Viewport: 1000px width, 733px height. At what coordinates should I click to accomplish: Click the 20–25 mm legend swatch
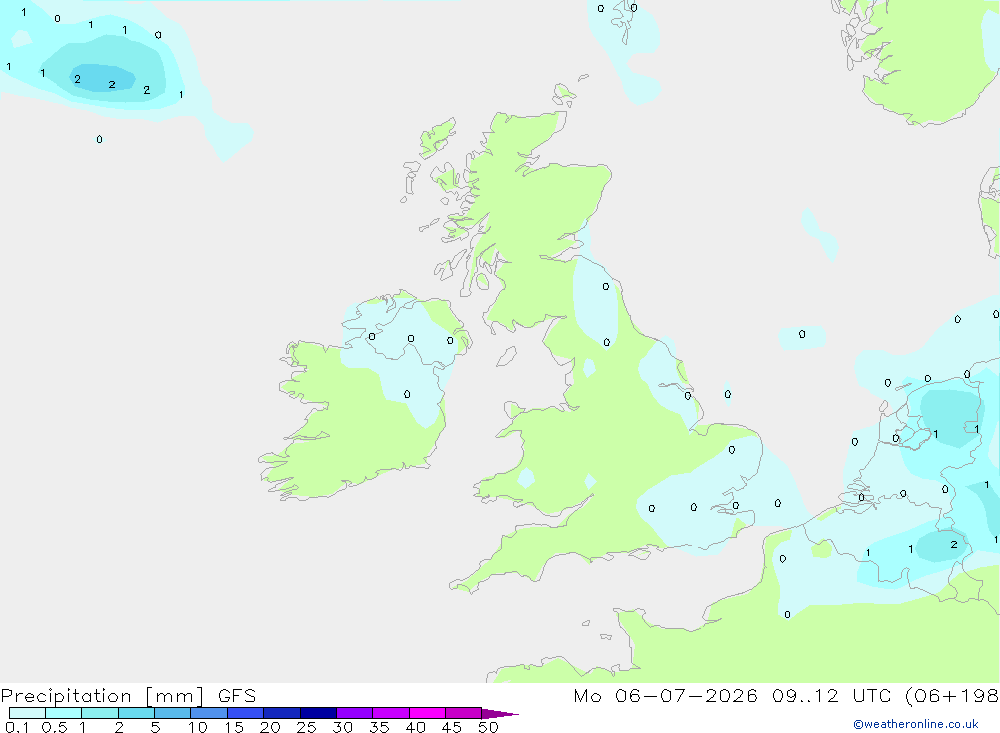tap(282, 713)
